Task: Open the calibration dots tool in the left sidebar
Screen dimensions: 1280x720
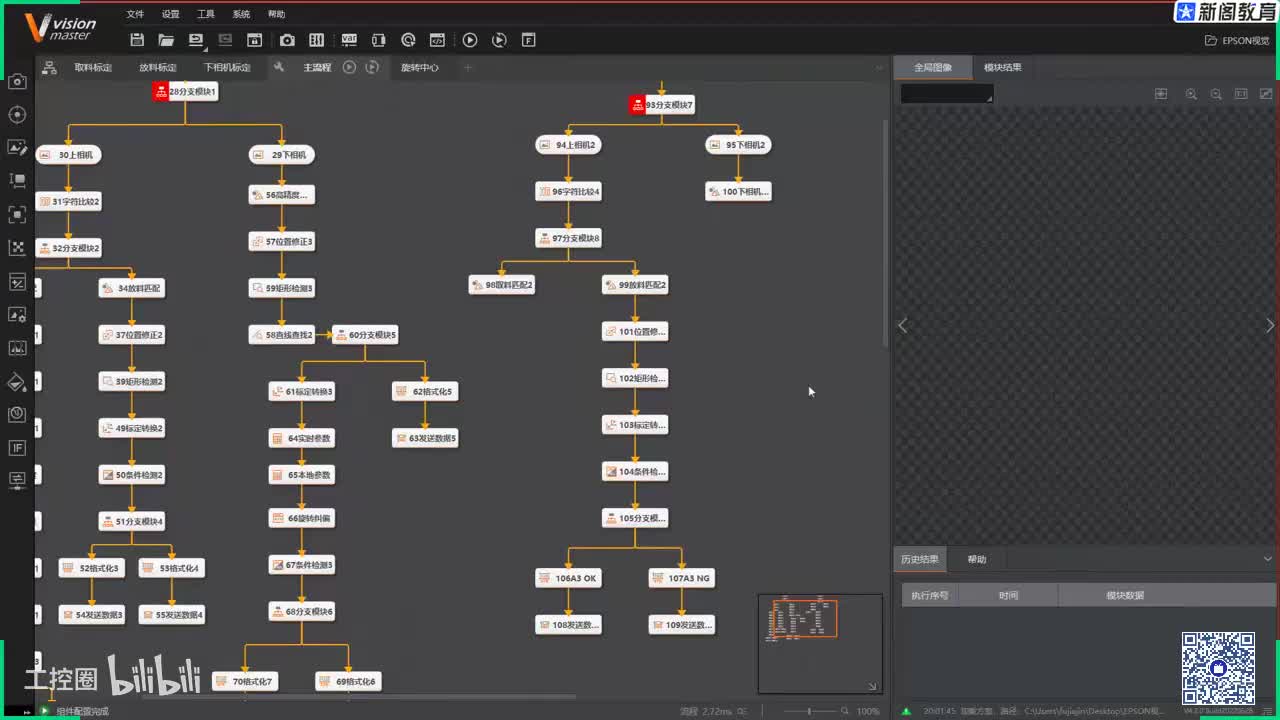Action: [17, 247]
